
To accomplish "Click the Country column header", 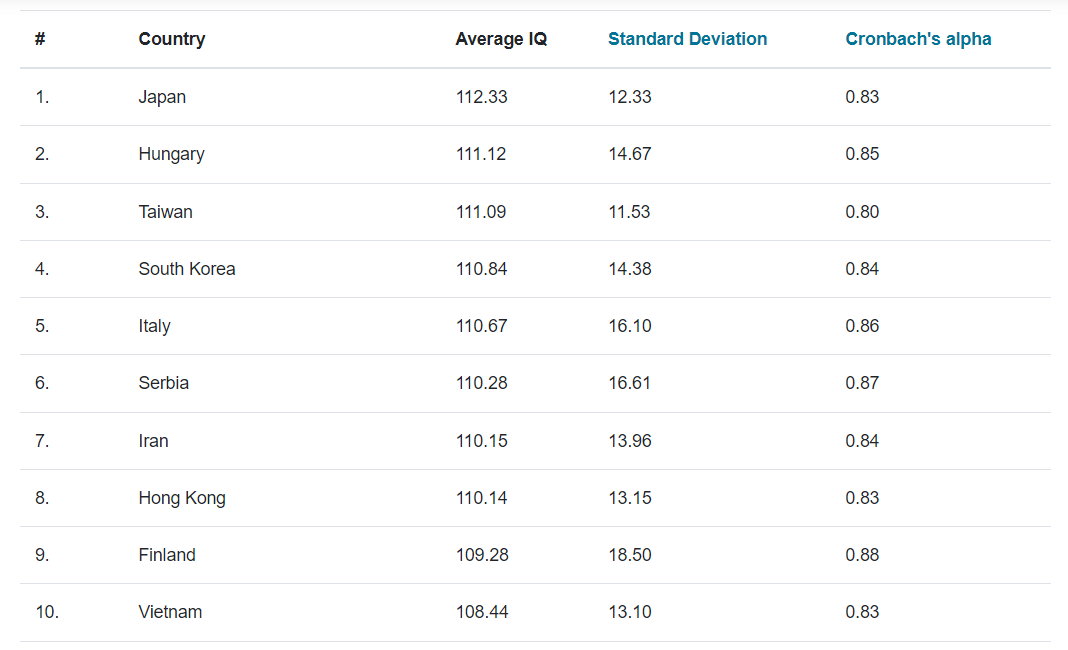I will [x=171, y=39].
